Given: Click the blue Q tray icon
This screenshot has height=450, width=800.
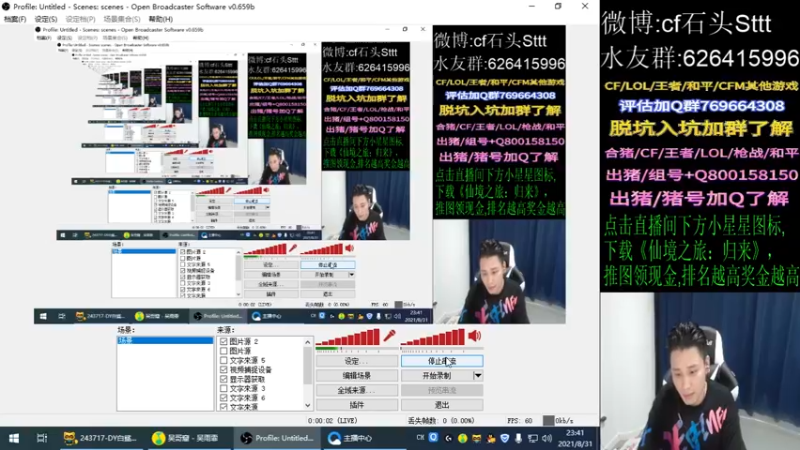Looking at the screenshot, I should [x=433, y=438].
